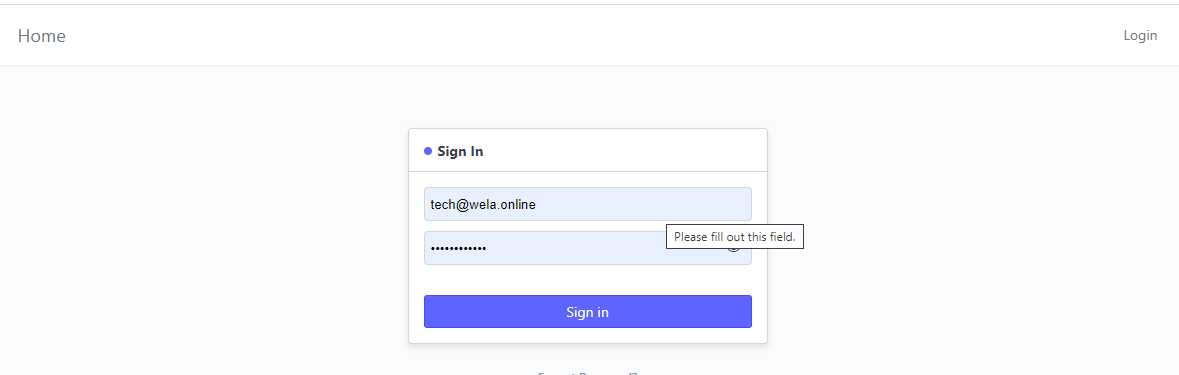This screenshot has height=375, width=1179.
Task: Click the password dots in the second field
Action: pyautogui.click(x=458, y=249)
